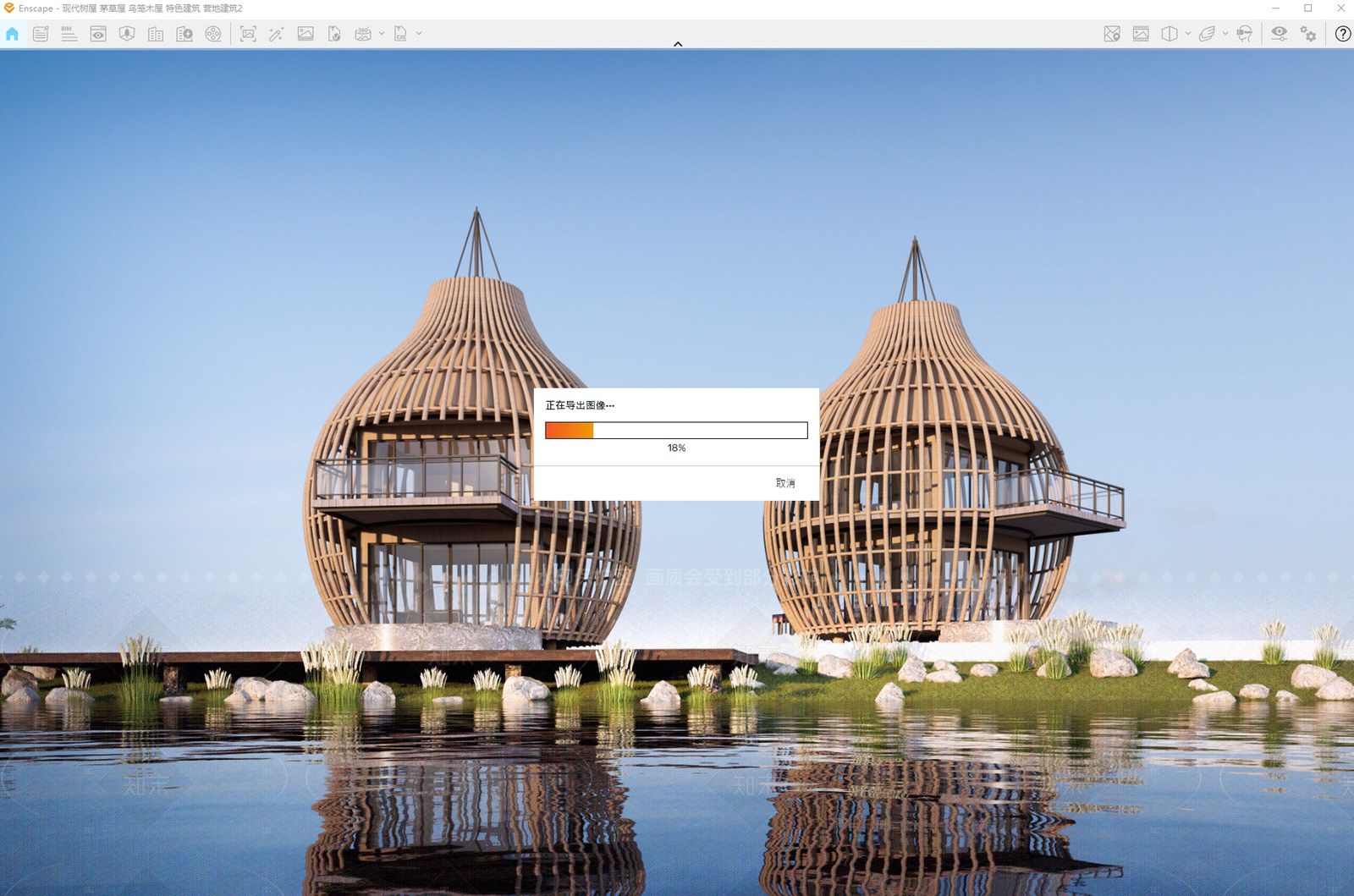Image resolution: width=1354 pixels, height=896 pixels.
Task: Expand the view projection mode dropdown
Action: point(1188,34)
